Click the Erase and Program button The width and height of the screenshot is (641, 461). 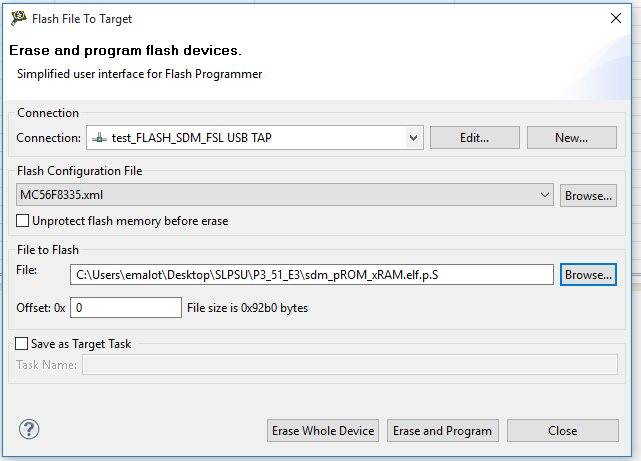(442, 431)
